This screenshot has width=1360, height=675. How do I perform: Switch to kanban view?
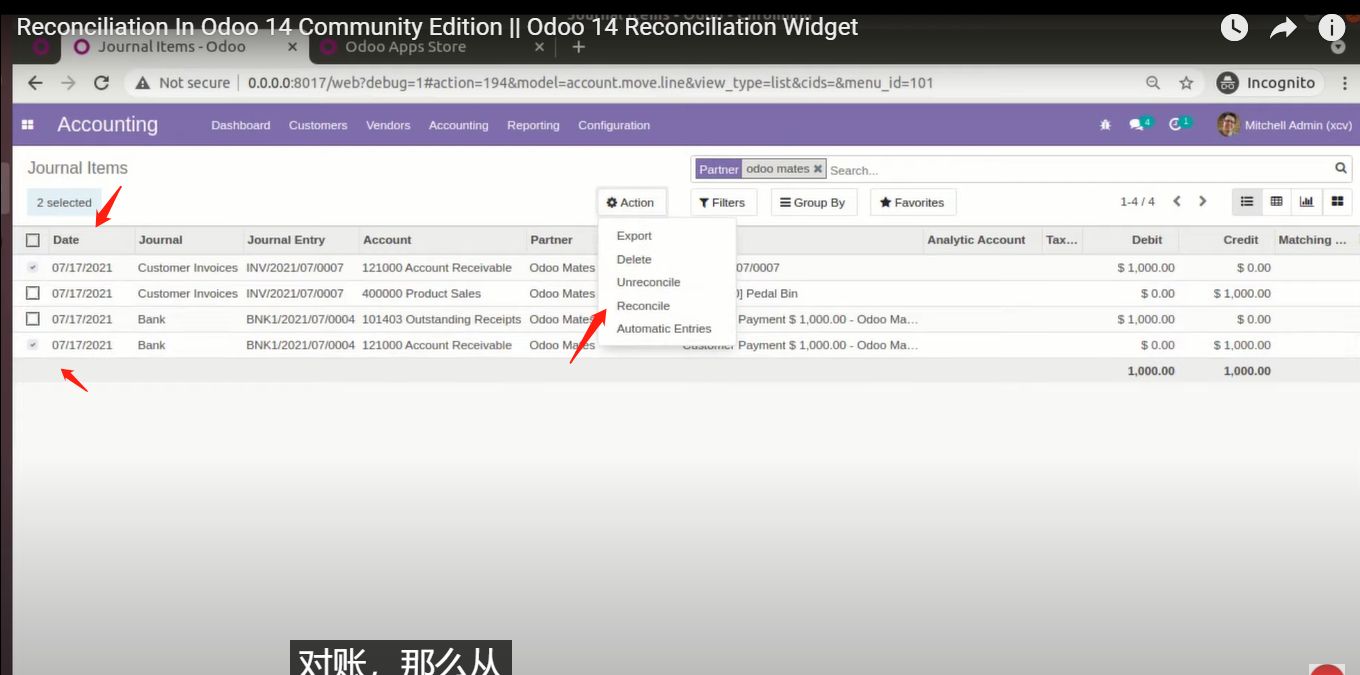(1337, 202)
